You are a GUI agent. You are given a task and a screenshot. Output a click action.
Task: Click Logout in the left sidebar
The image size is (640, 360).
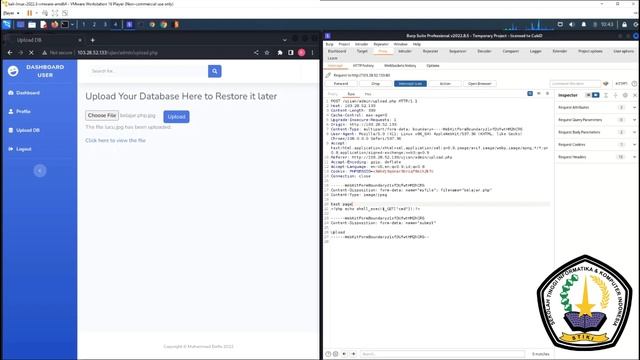tap(20, 149)
